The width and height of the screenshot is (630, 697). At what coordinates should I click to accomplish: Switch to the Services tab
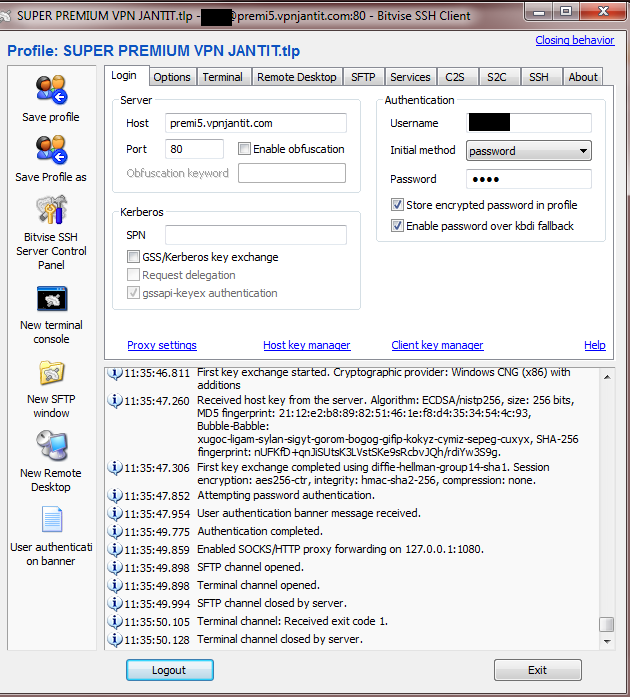coord(410,77)
